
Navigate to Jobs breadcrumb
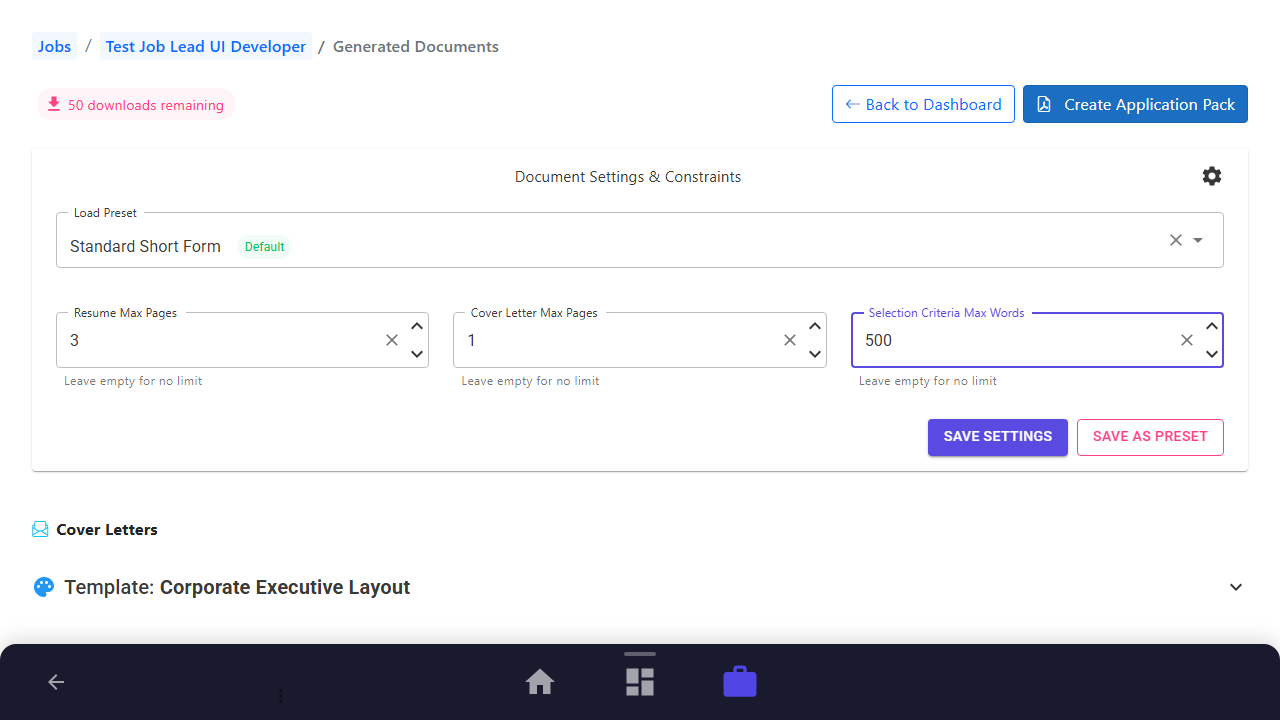pos(55,47)
